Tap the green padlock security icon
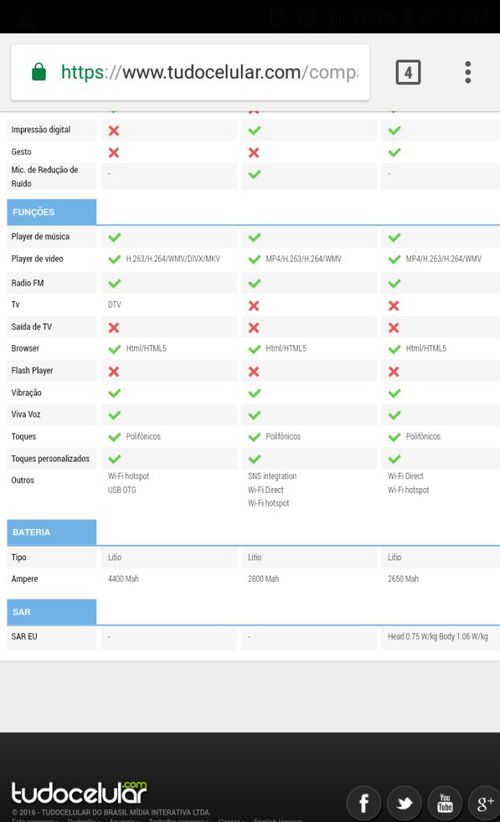This screenshot has height=822, width=500. 39,72
